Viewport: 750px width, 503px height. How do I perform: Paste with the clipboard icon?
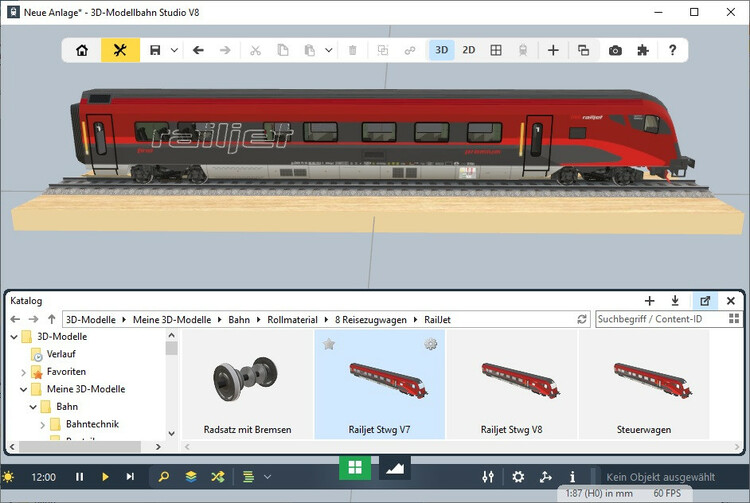tap(309, 50)
